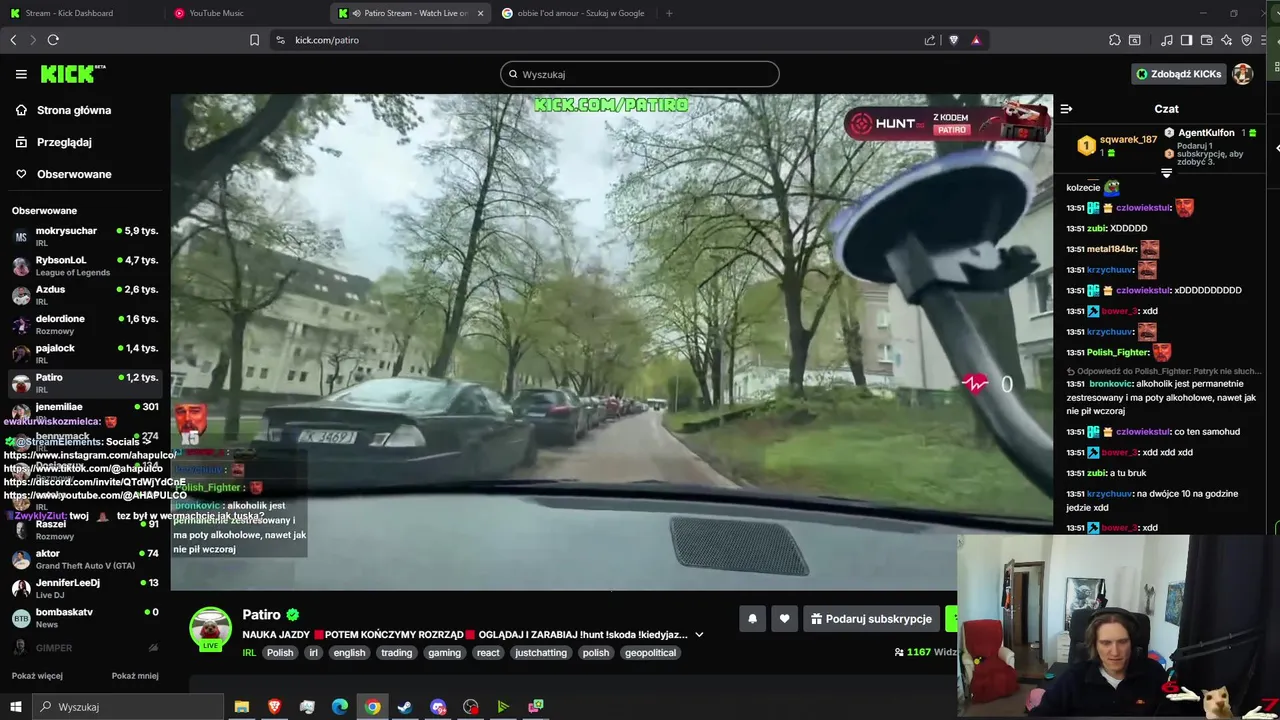Bookmark this page icon
1280x720 pixels.
tap(254, 40)
